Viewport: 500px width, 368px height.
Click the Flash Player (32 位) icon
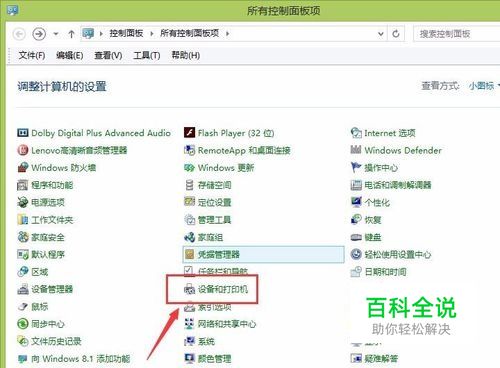tap(189, 133)
